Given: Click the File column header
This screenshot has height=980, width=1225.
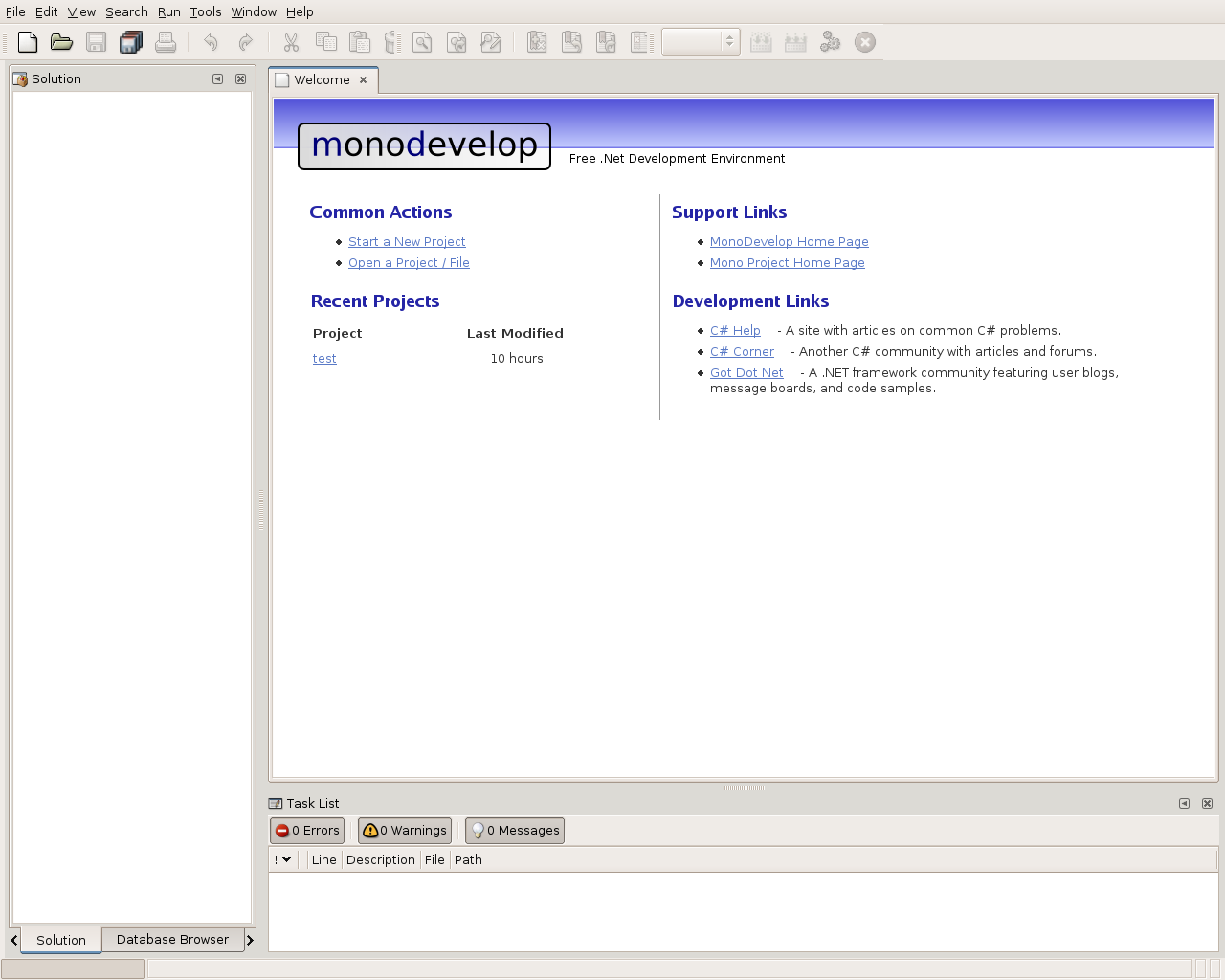Looking at the screenshot, I should [x=434, y=859].
